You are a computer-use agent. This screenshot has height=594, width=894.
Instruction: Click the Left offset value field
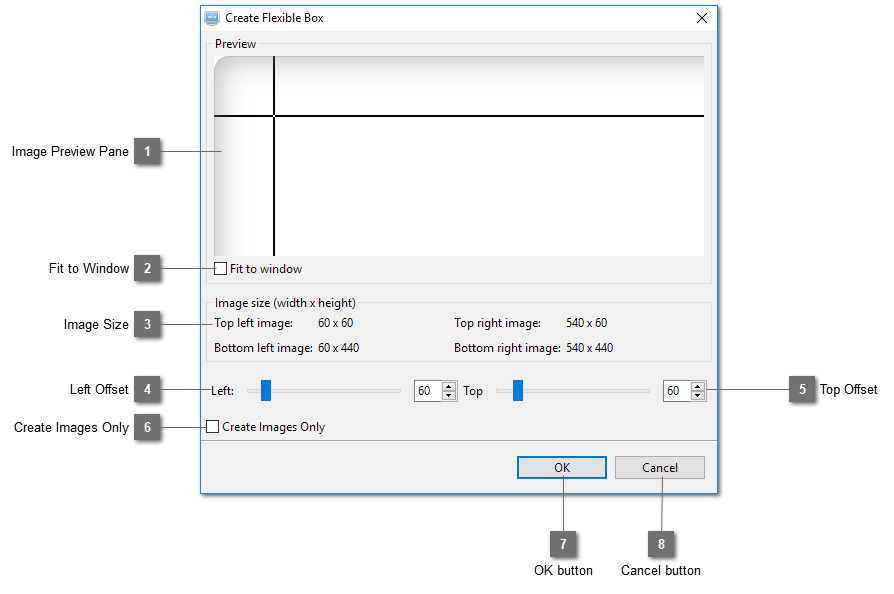pos(428,390)
